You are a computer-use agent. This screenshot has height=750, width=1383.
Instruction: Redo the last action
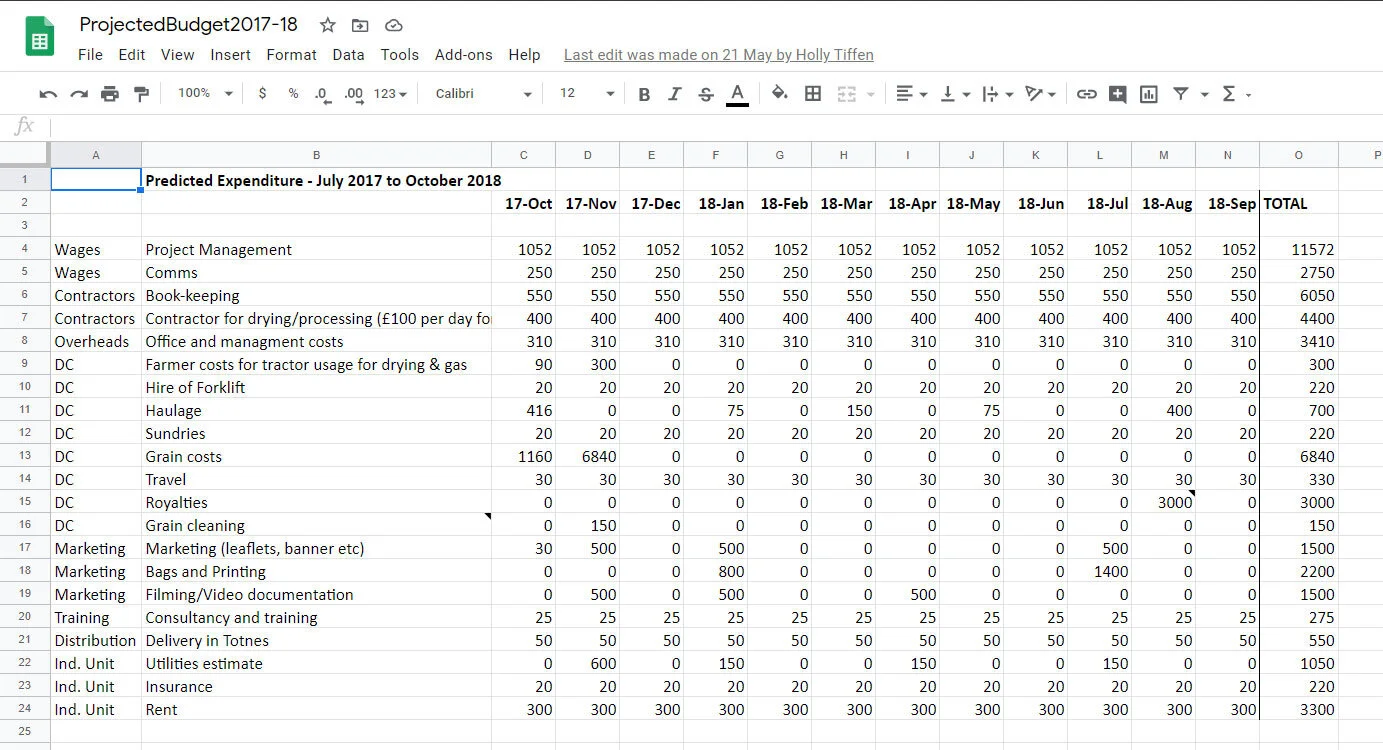point(79,94)
